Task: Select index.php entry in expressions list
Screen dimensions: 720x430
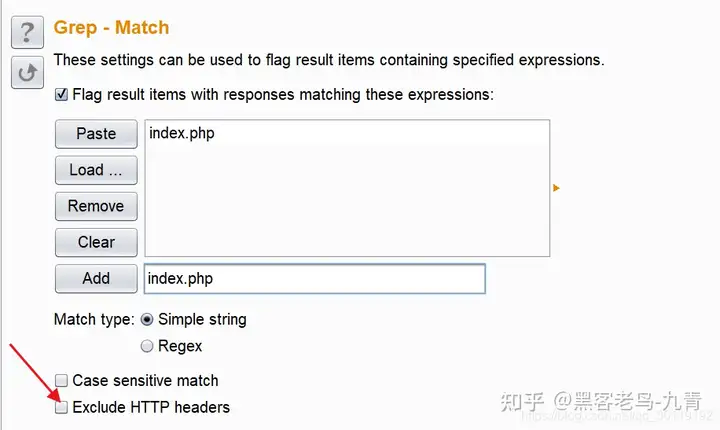Action: [x=182, y=133]
